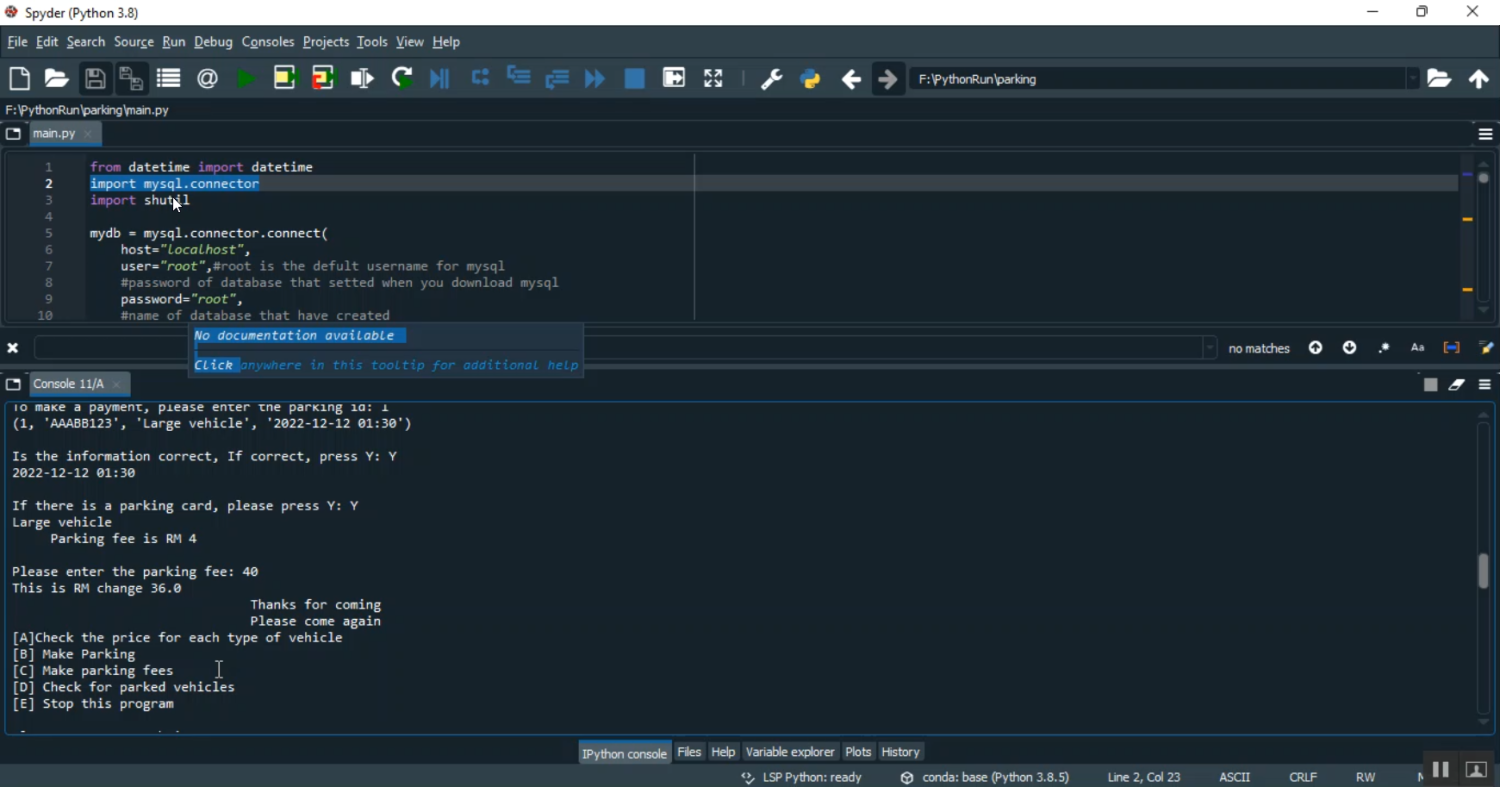1500x787 pixels.
Task: Click the conda base Python 3.8.5 status
Action: click(985, 777)
